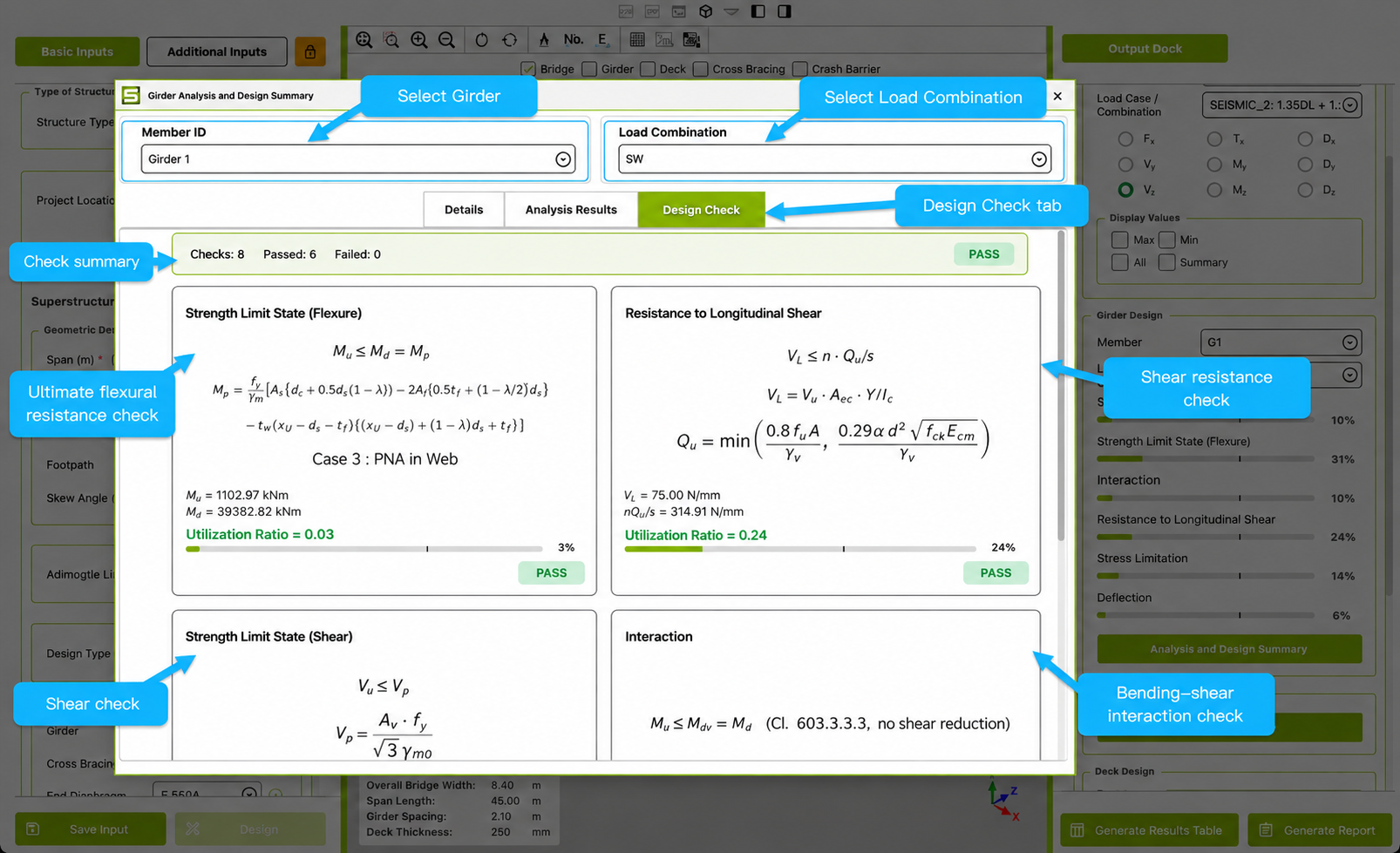Select the Tx radio button
Viewport: 1400px width, 853px height.
(1214, 139)
